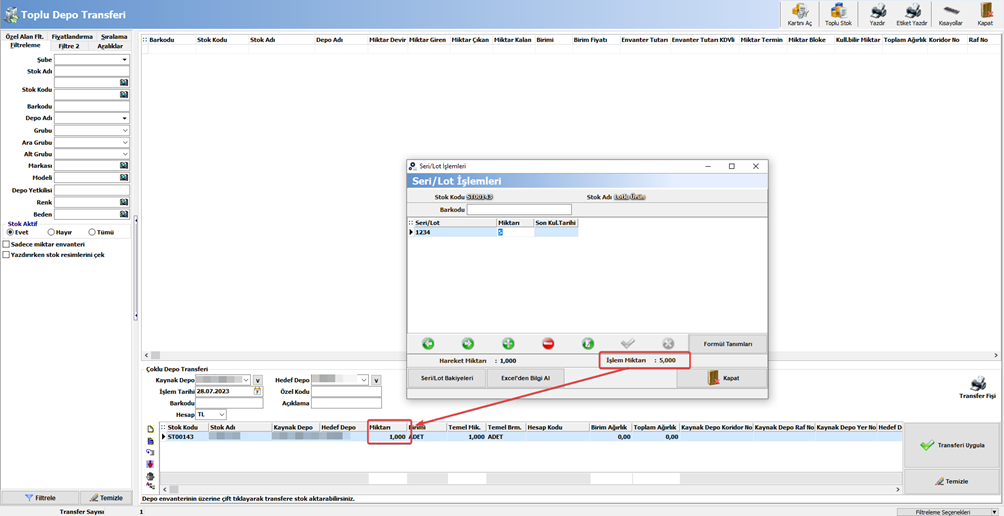Open the Modeli lookup icon
This screenshot has width=1004, height=516.
[124, 177]
